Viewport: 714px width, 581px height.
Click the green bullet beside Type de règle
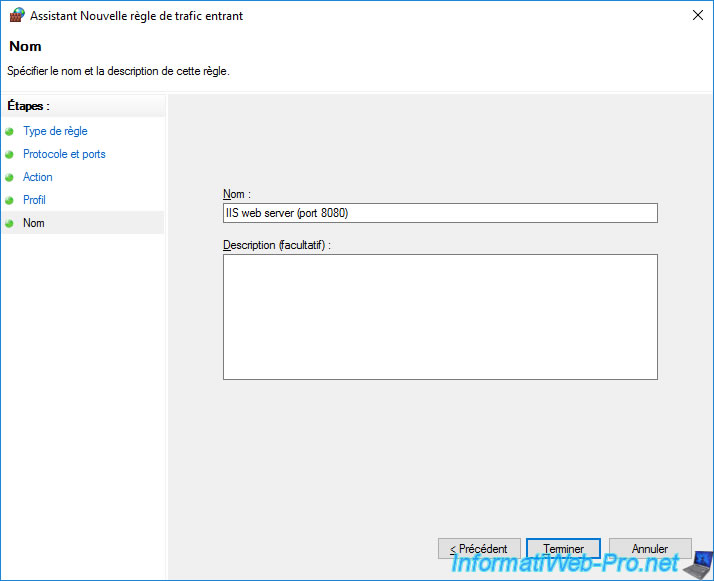coord(9,132)
